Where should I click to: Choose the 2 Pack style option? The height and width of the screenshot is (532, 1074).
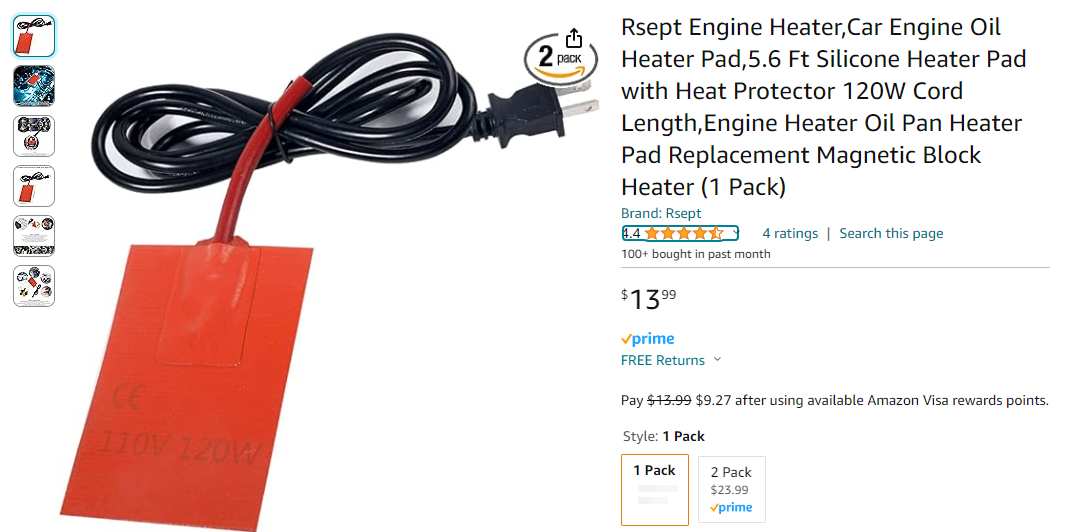pyautogui.click(x=732, y=490)
